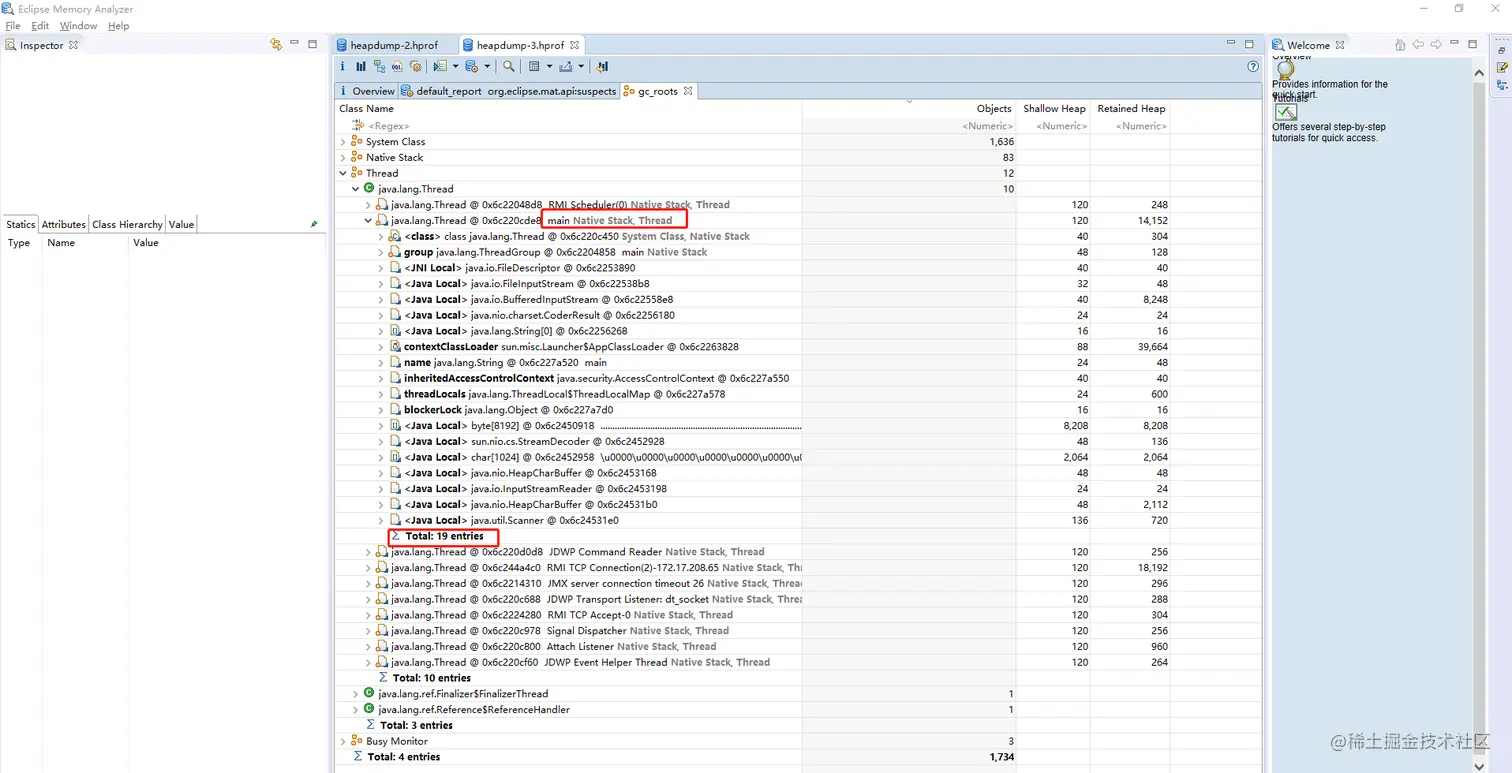This screenshot has height=773, width=1512.
Task: Expand the Native Stack node
Action: pyautogui.click(x=343, y=158)
